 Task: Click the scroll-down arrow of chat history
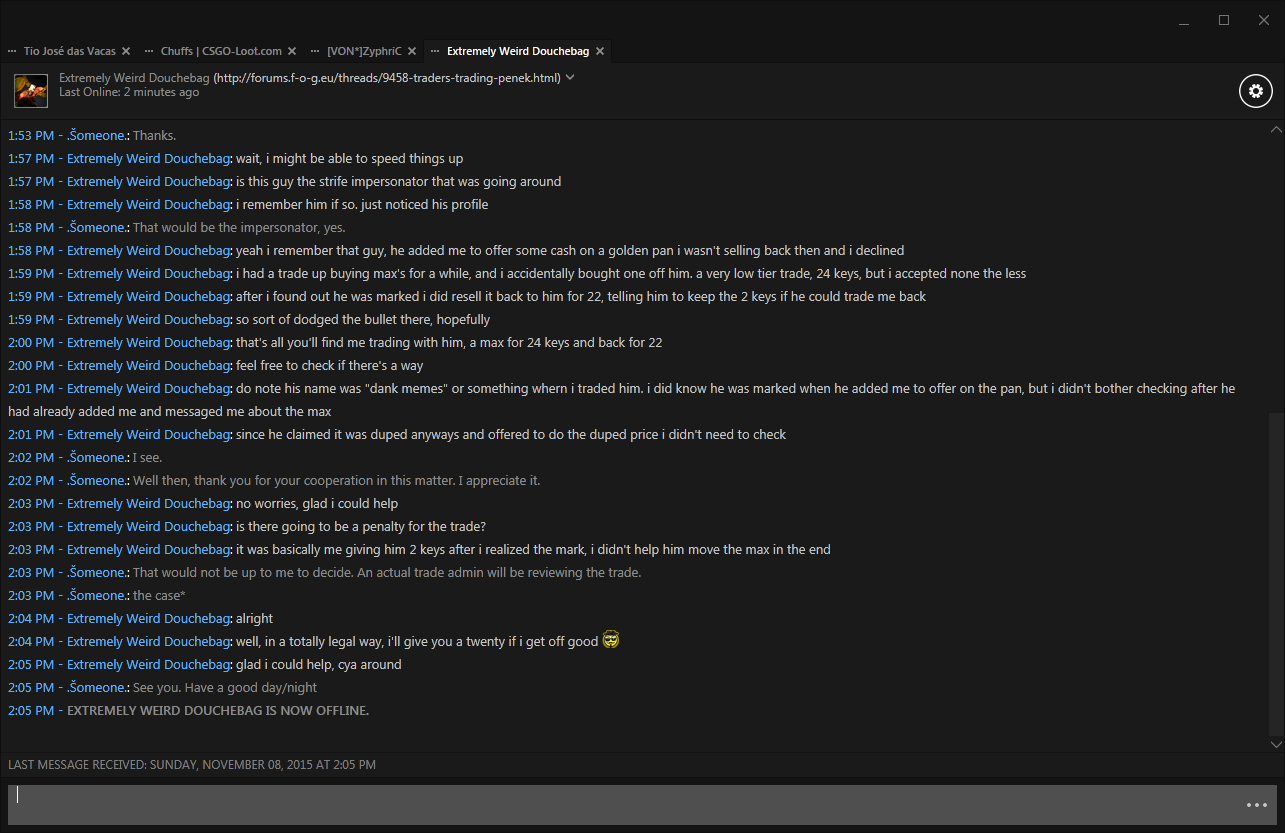(x=1275, y=744)
